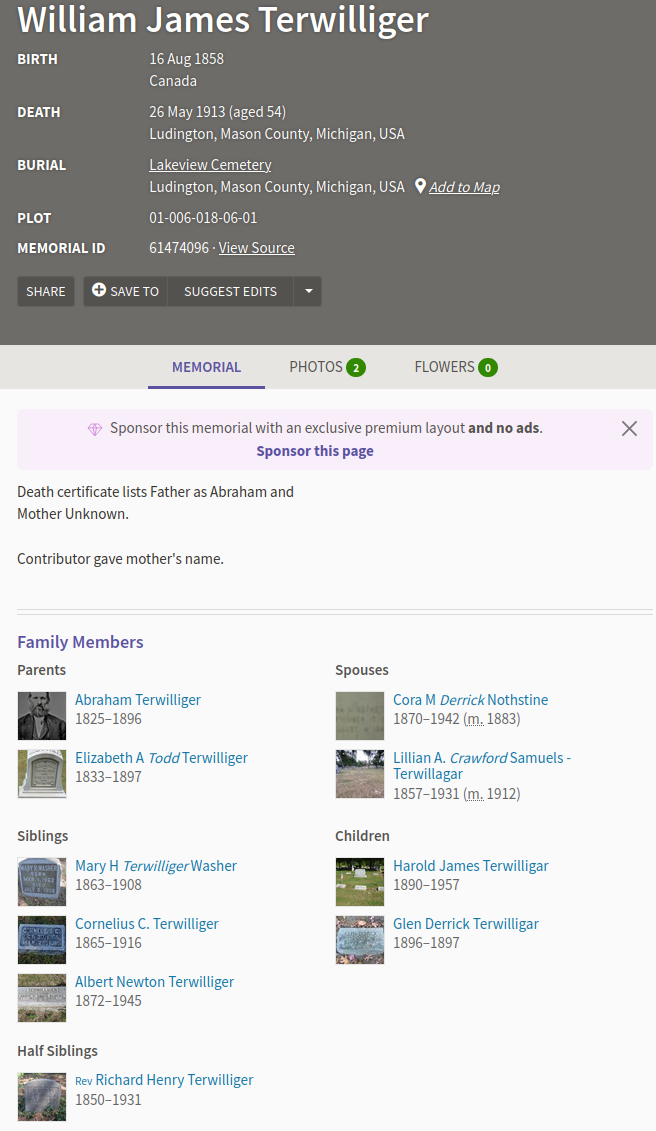Click the Suggest Edits button
The image size is (656, 1131).
[x=230, y=291]
